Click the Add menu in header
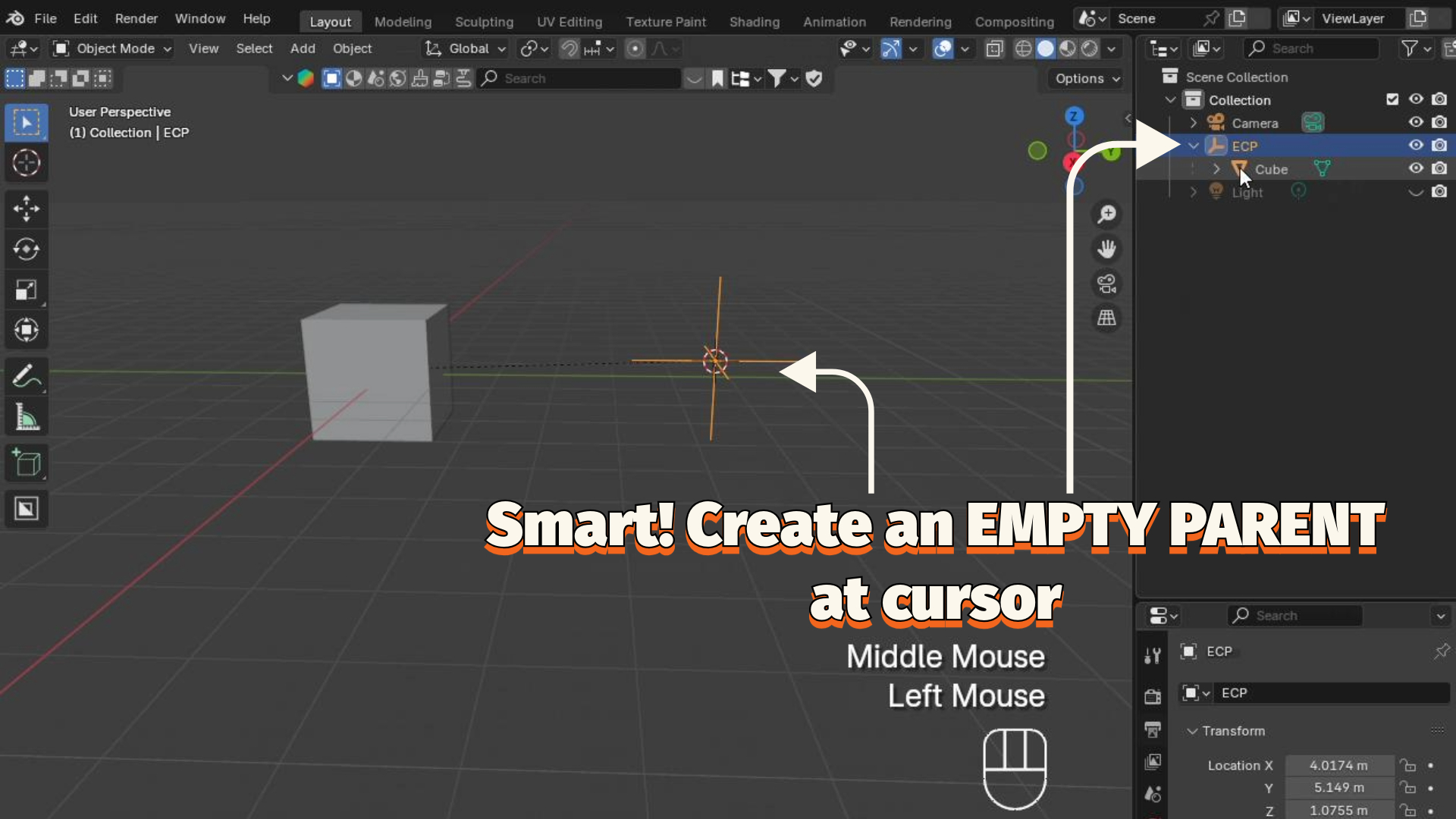This screenshot has width=1456, height=819. coord(303,49)
